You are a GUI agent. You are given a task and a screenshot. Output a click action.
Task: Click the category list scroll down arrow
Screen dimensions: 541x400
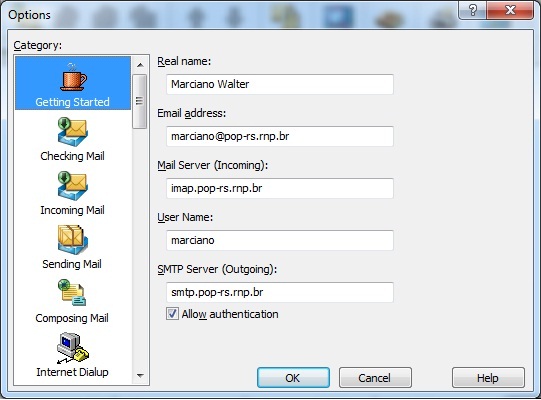[140, 375]
